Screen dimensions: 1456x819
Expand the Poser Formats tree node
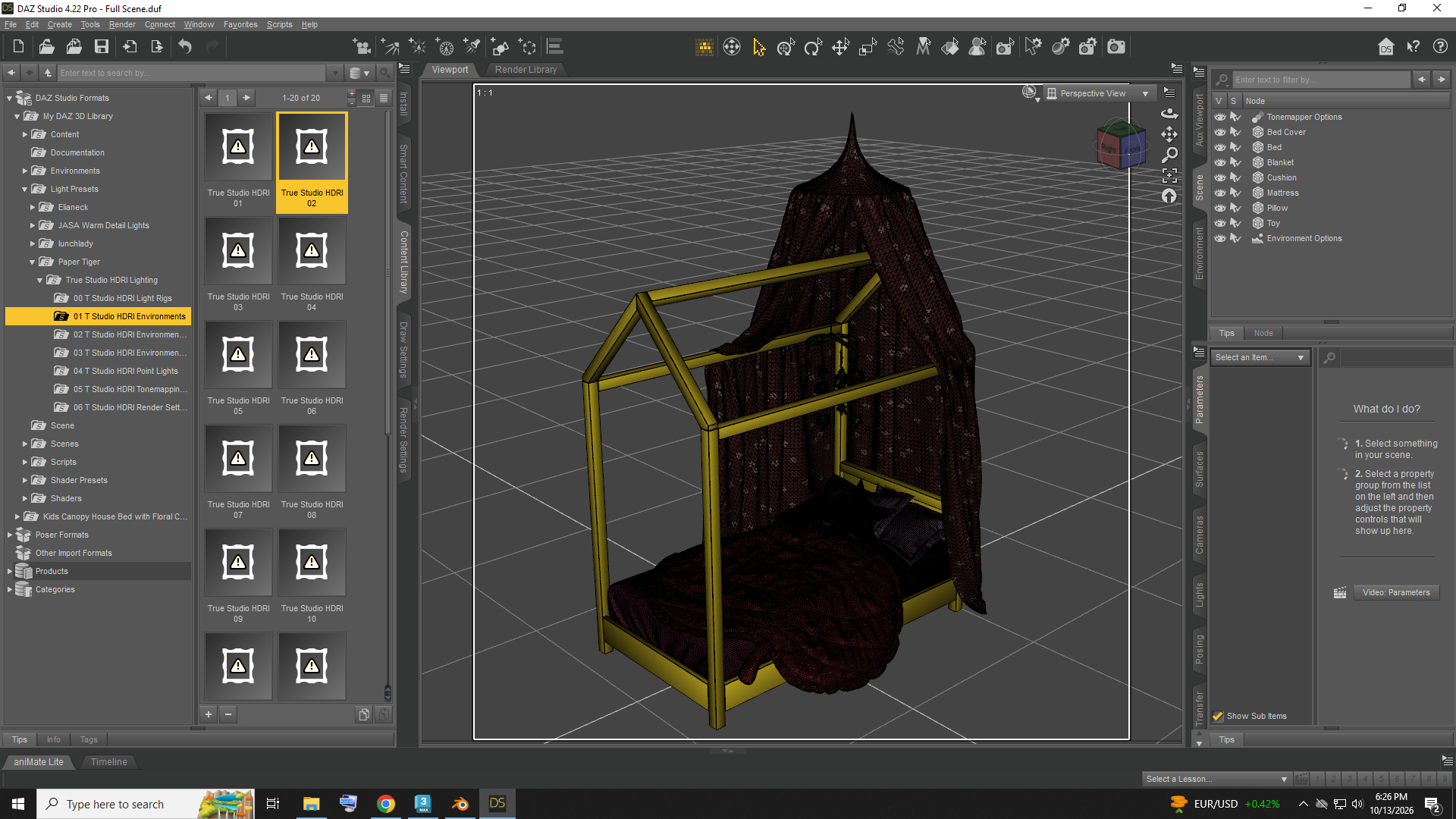(x=10, y=535)
